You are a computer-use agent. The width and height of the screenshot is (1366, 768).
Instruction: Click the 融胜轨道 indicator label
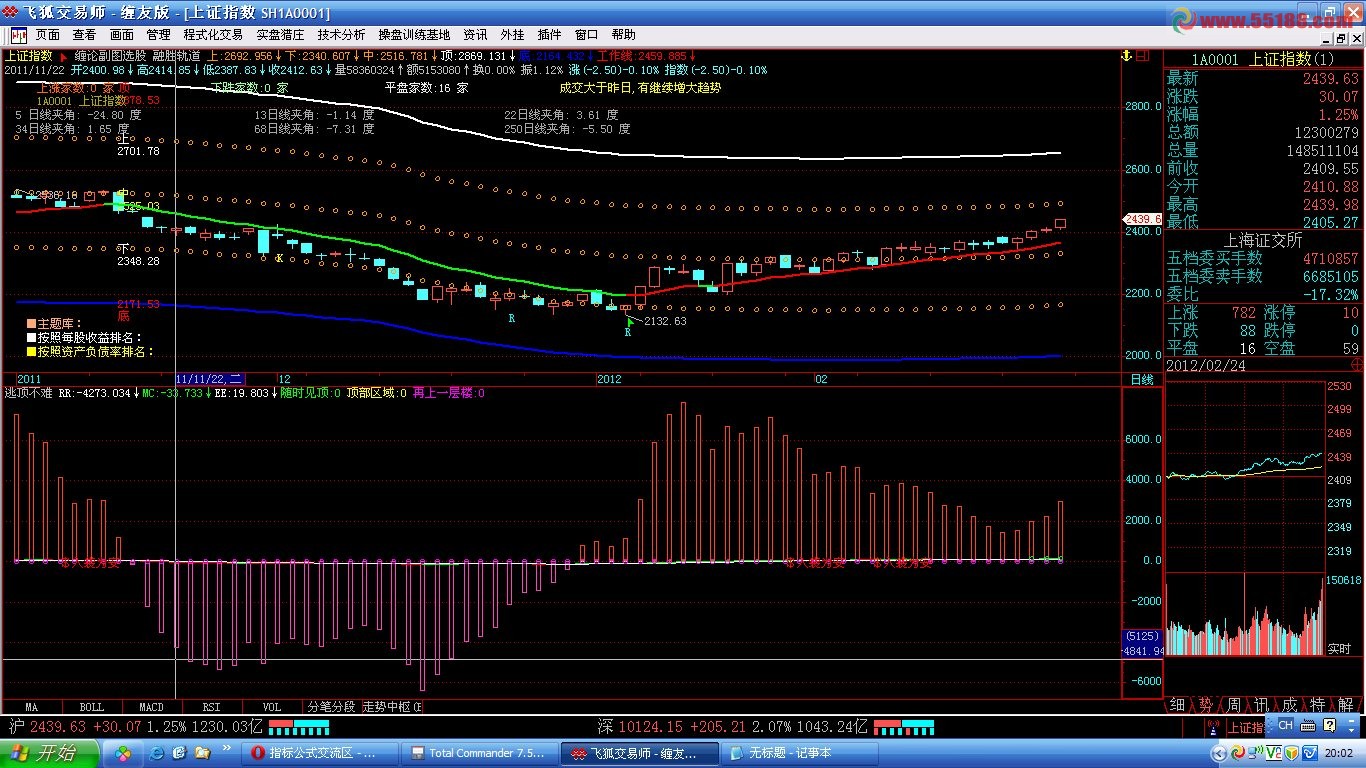(176, 56)
